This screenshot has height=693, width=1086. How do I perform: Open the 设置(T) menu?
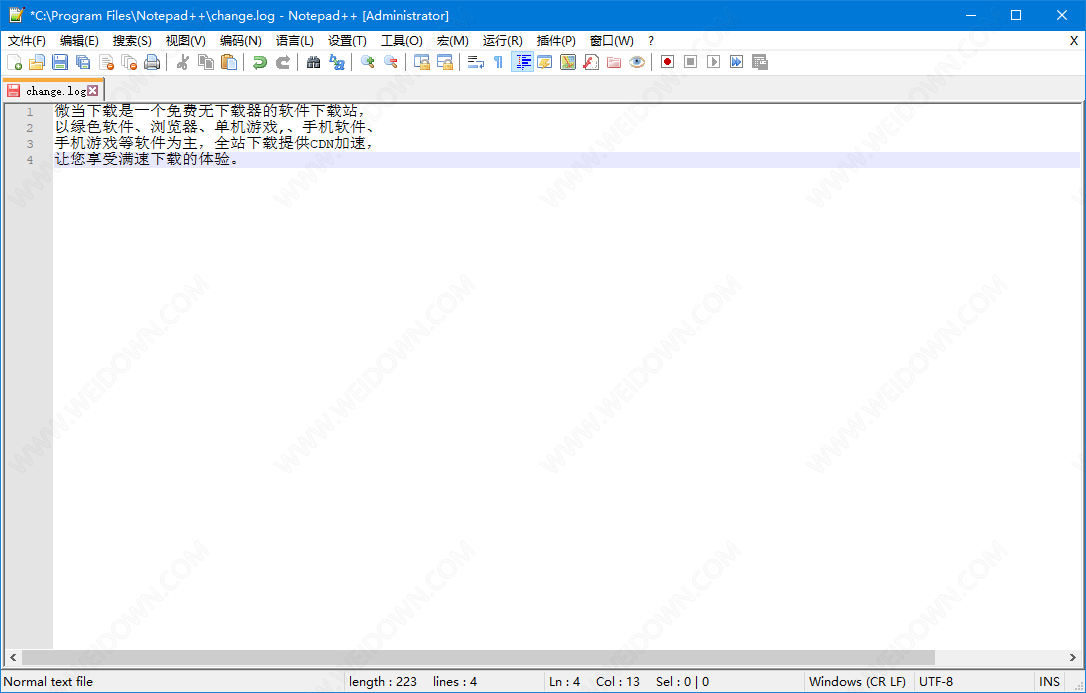[347, 41]
